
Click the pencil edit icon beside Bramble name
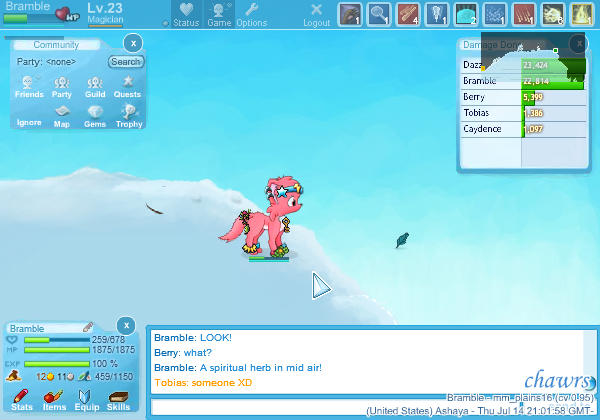88,327
